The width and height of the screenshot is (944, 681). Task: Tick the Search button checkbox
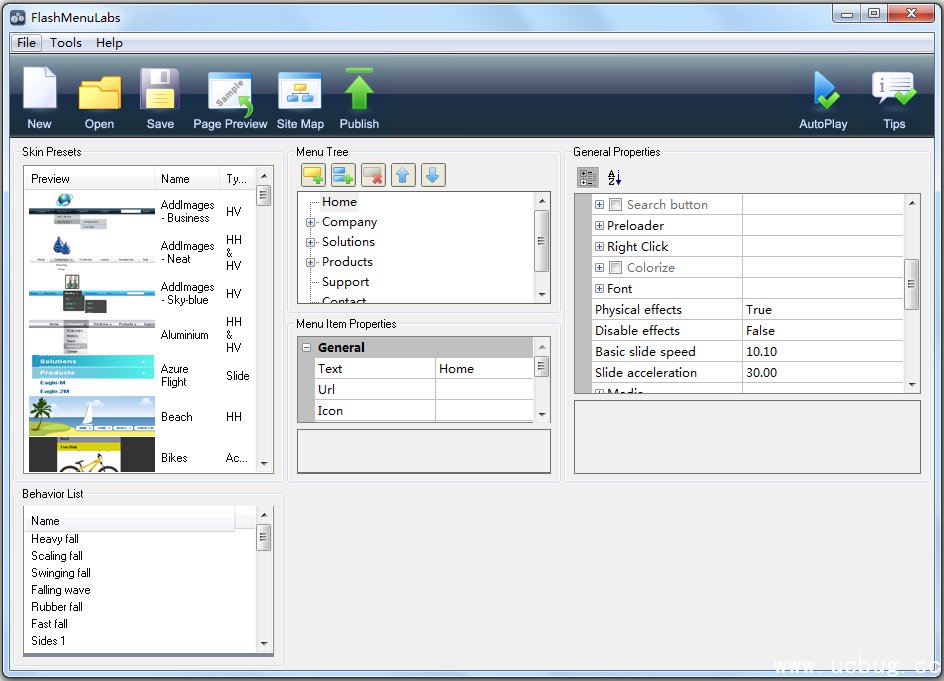pos(616,205)
